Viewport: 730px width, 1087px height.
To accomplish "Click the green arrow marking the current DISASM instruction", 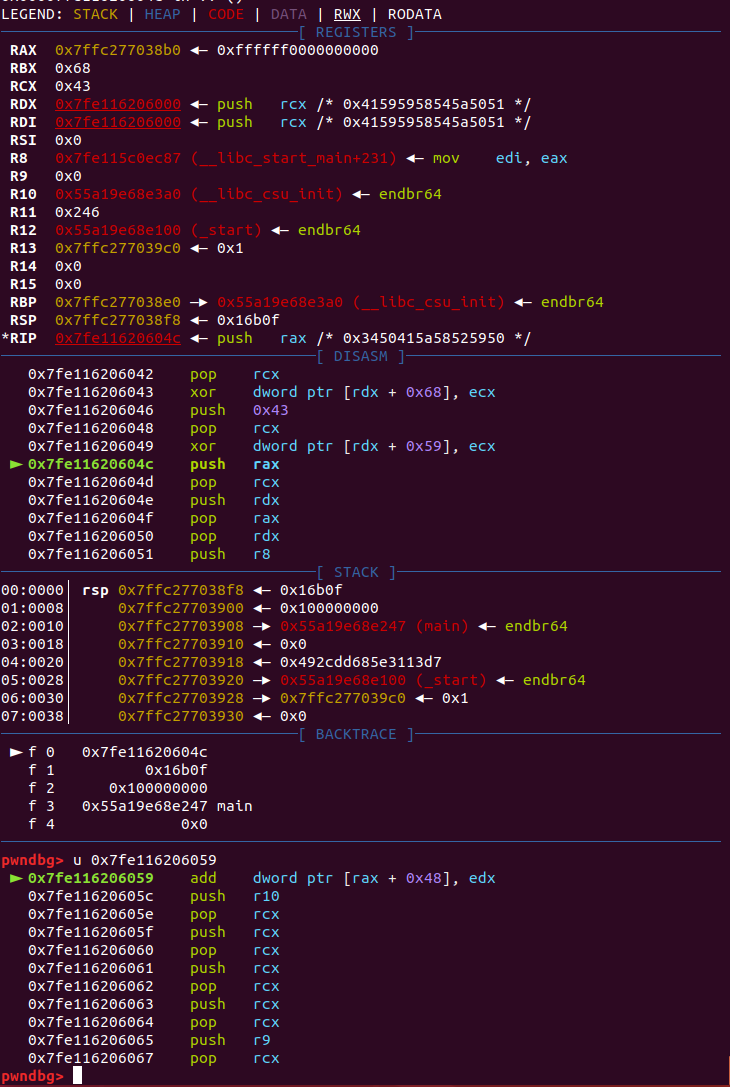I will click(x=15, y=465).
